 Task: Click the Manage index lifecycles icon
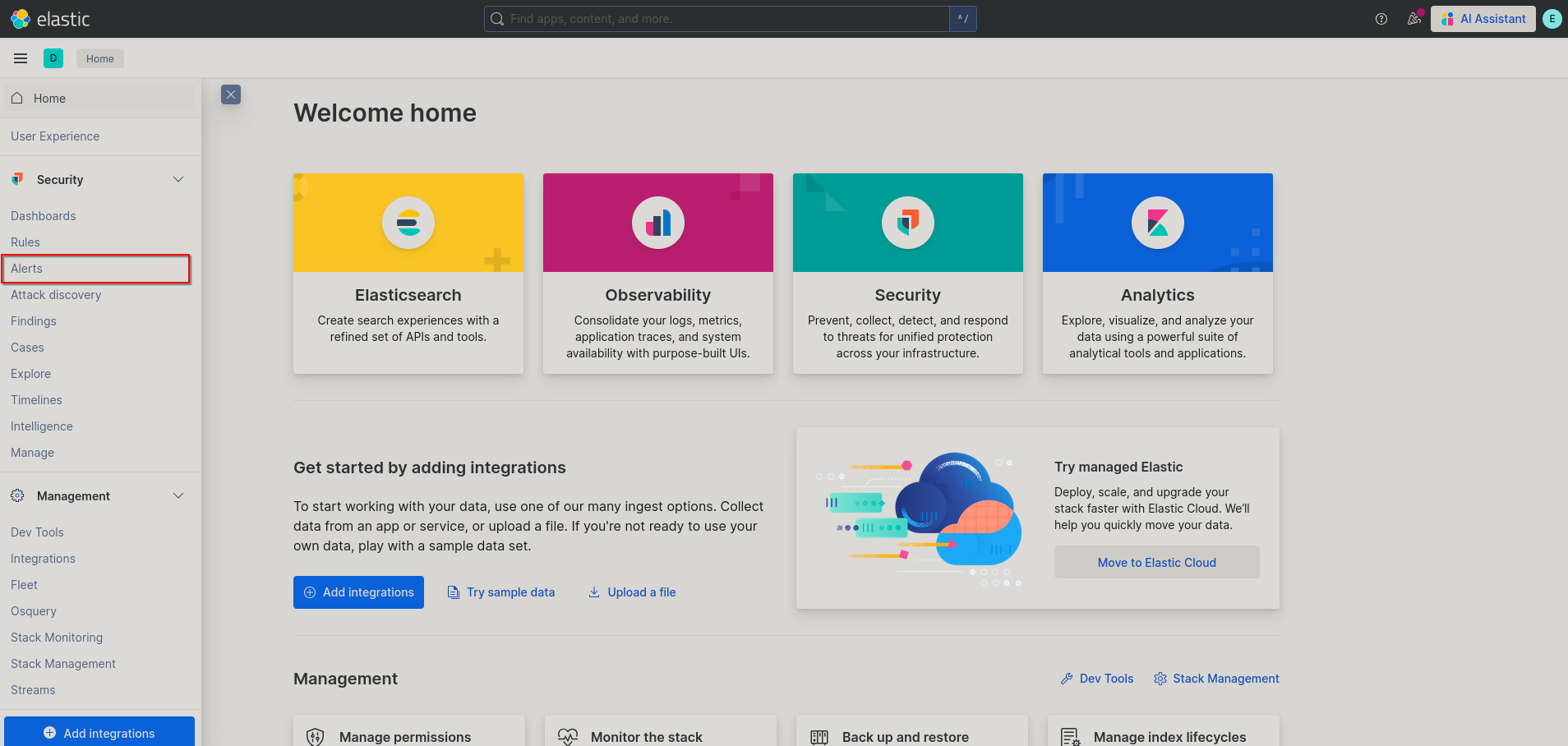[1071, 737]
